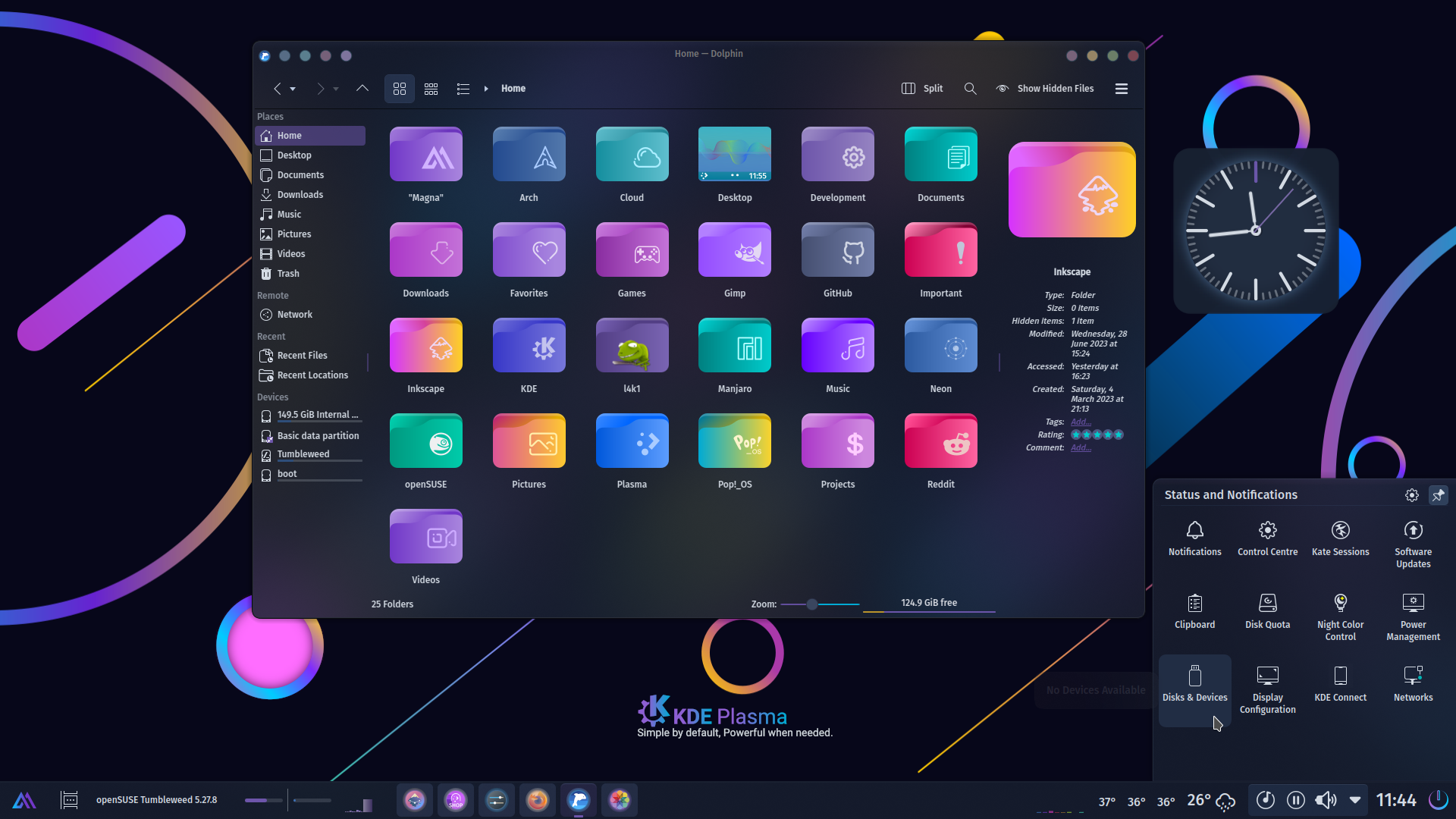The height and width of the screenshot is (819, 1456).
Task: Toggle Split view
Action: pyautogui.click(x=922, y=89)
